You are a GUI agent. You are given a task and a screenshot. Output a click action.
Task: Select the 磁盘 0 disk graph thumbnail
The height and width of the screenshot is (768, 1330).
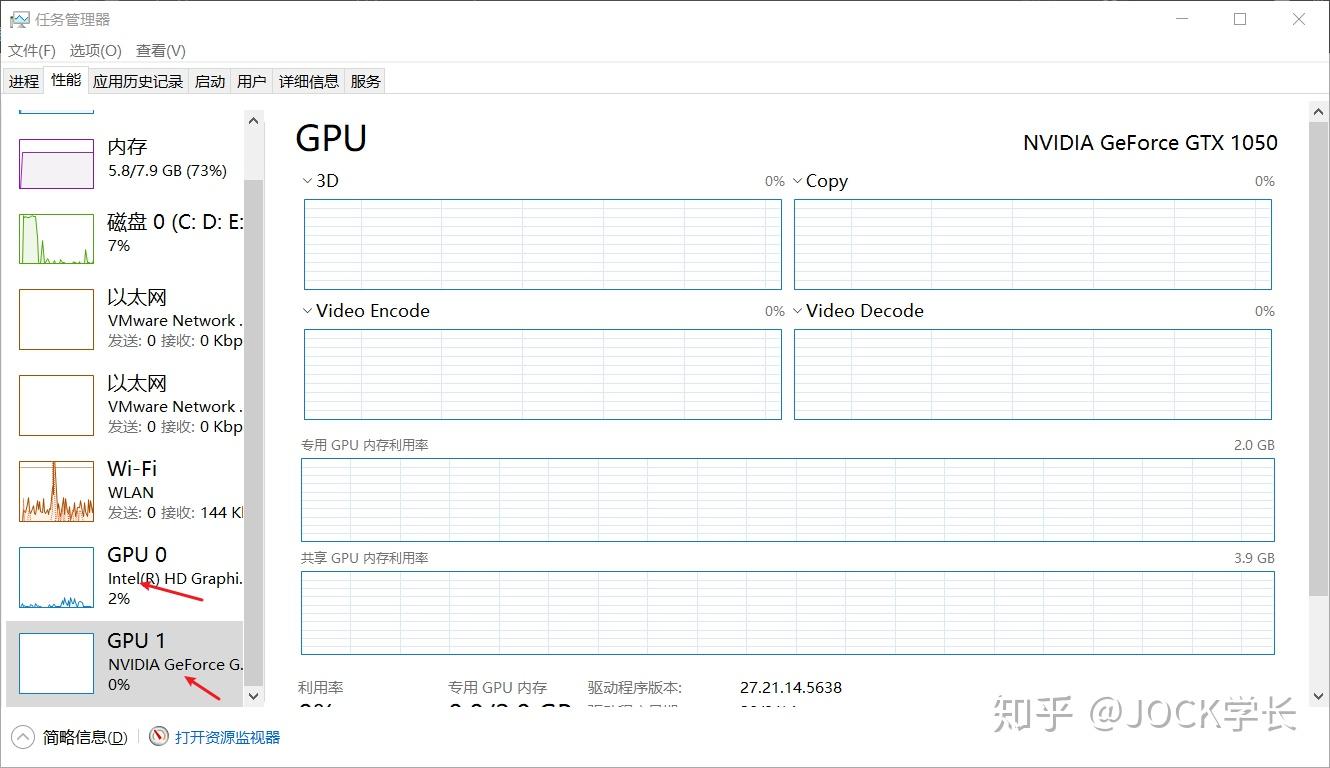tap(56, 238)
